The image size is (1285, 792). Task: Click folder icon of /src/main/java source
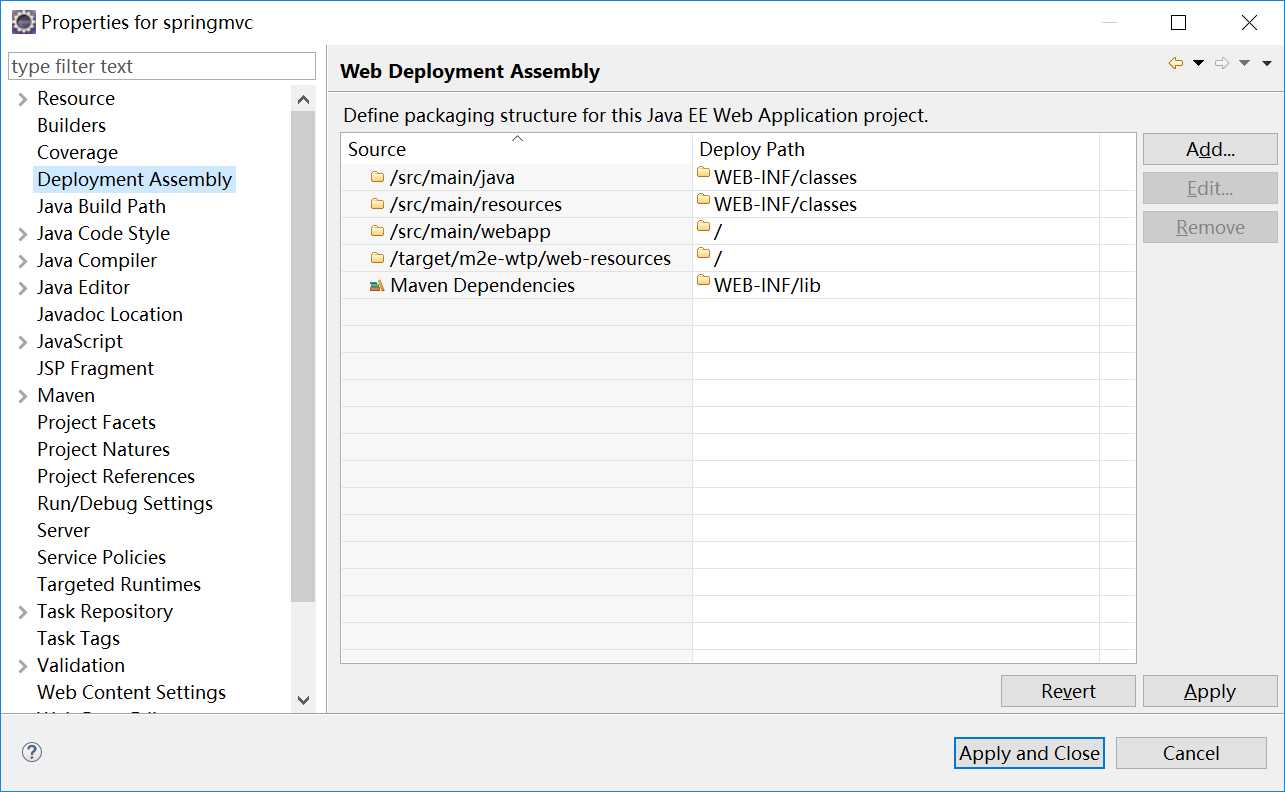click(x=377, y=177)
